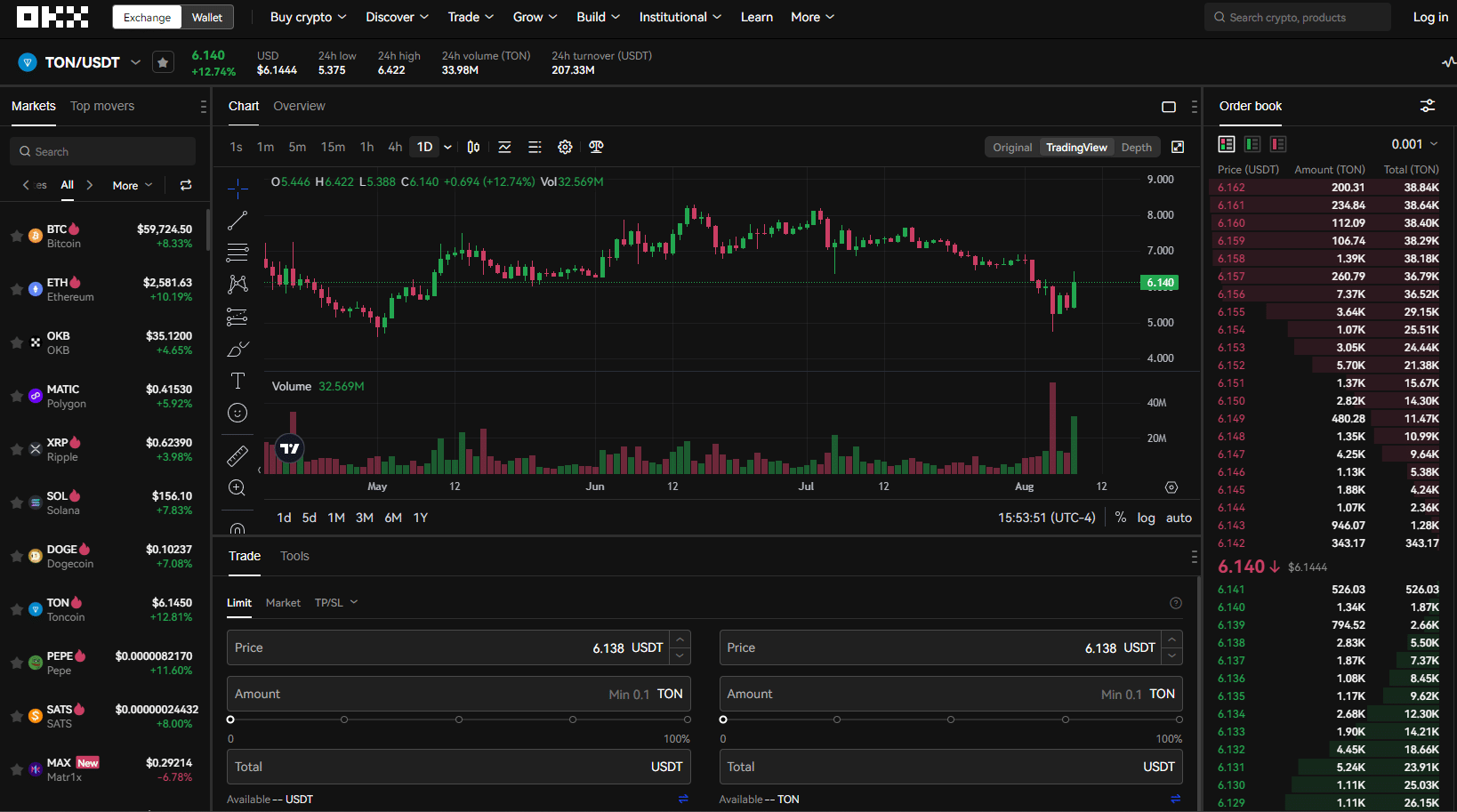Activate the chart zoom-in magnifier tool
The image size is (1457, 812).
237,487
